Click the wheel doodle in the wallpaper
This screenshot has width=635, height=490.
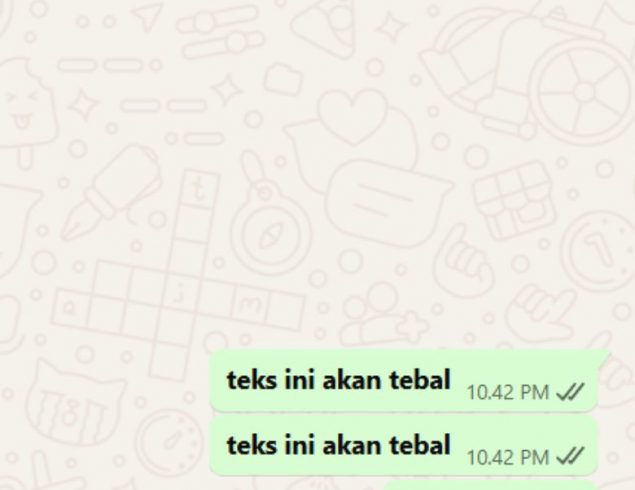point(583,91)
